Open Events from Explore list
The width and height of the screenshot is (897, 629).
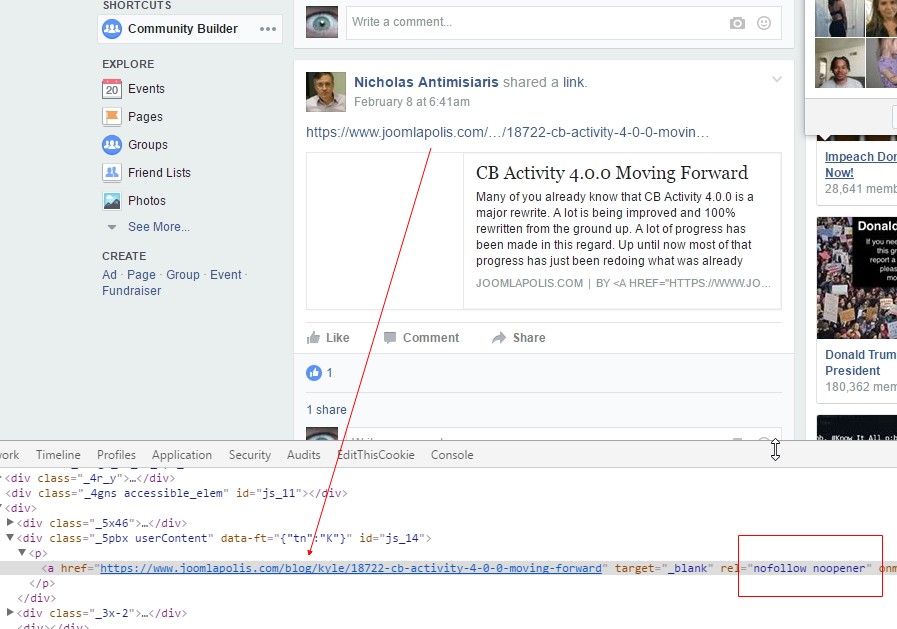146,89
